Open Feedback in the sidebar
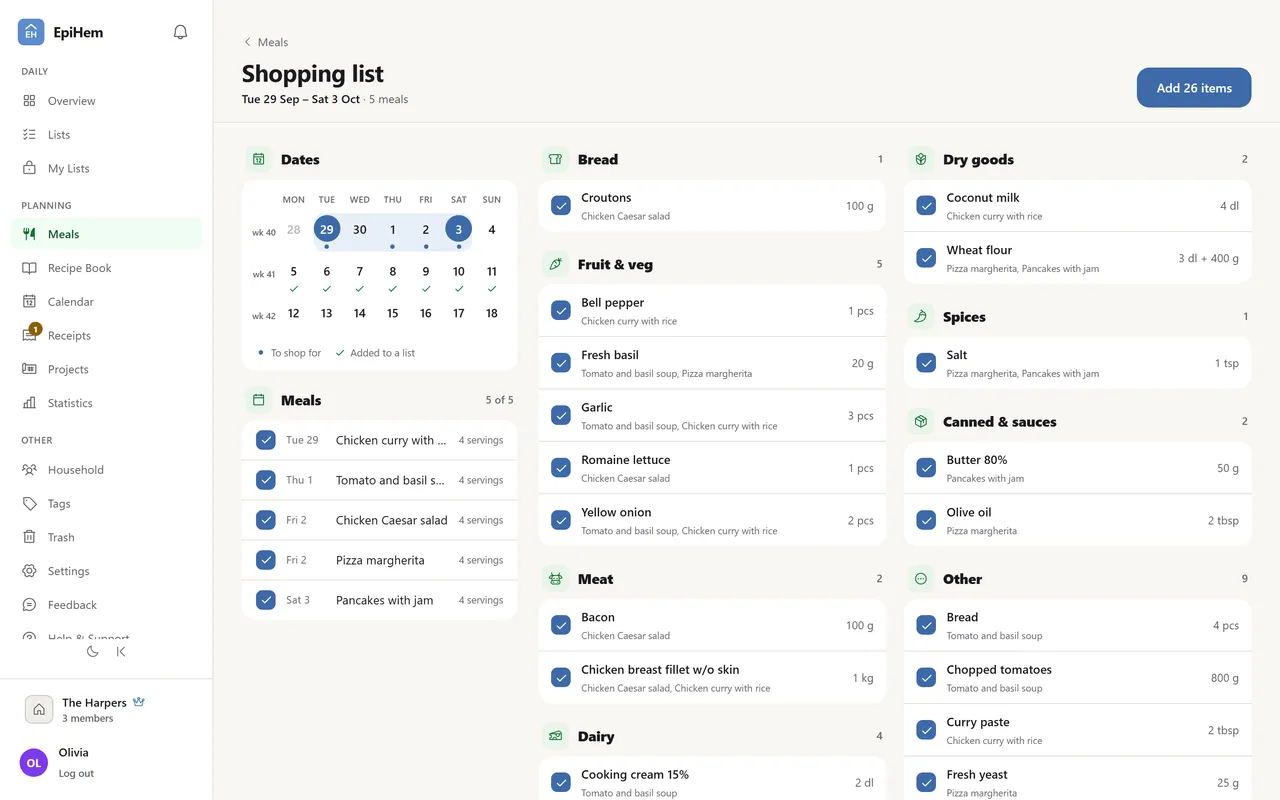Viewport: 1280px width, 800px height. 106,605
